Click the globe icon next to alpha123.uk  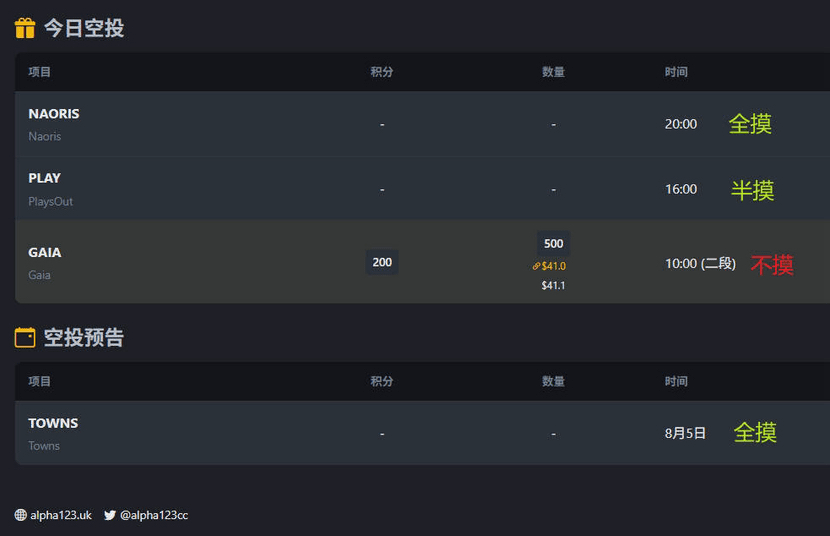pyautogui.click(x=21, y=515)
